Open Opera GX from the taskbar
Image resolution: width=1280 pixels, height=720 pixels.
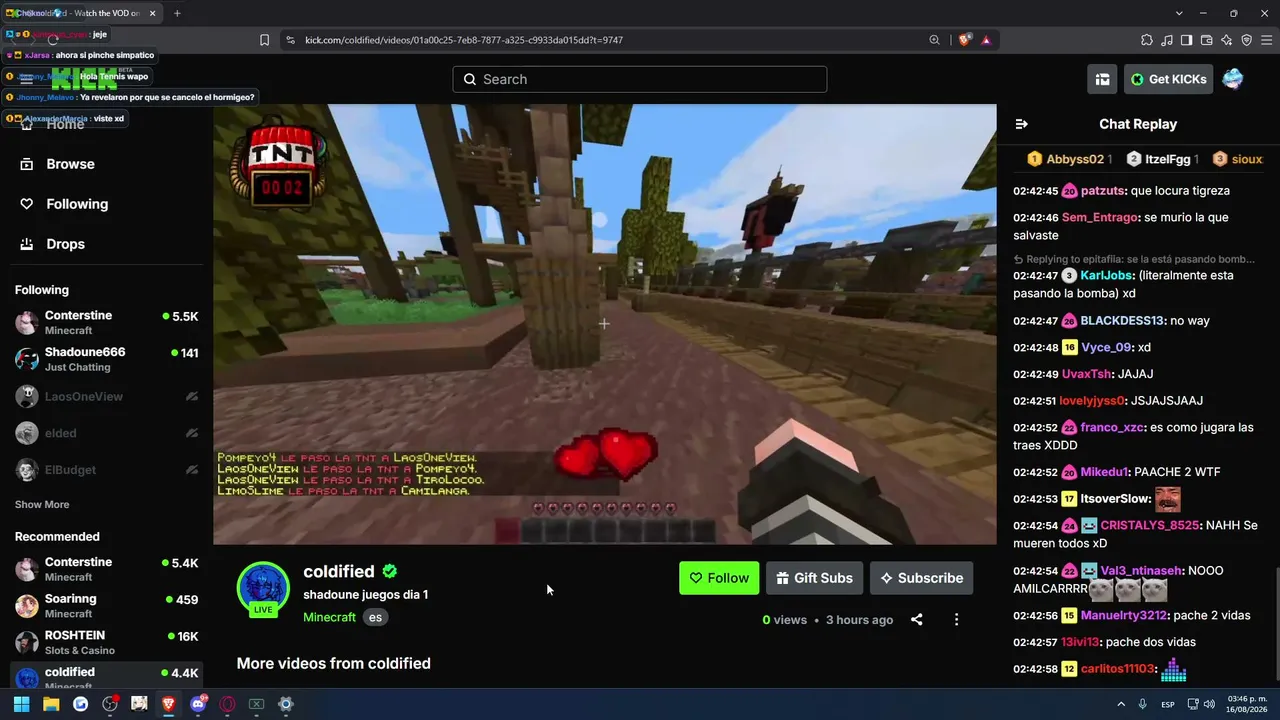pyautogui.click(x=227, y=704)
